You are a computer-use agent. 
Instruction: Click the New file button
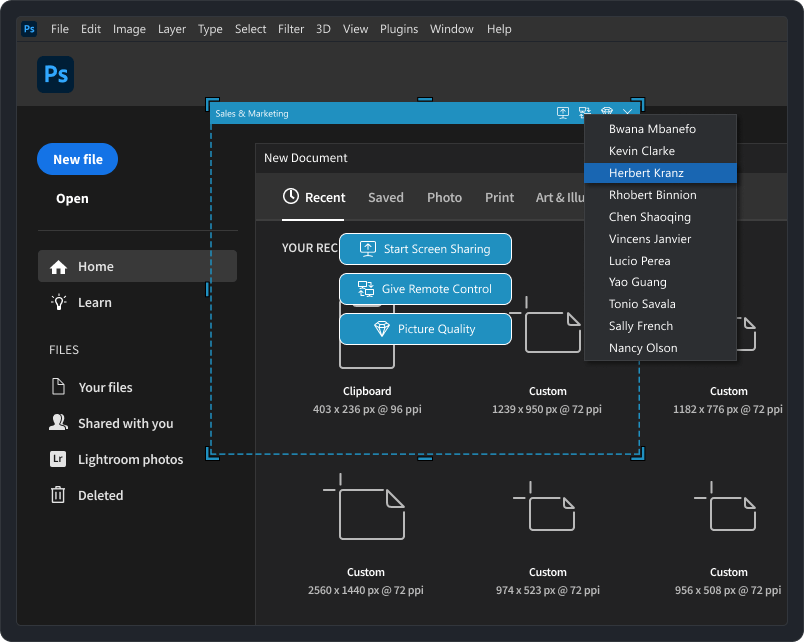77,159
